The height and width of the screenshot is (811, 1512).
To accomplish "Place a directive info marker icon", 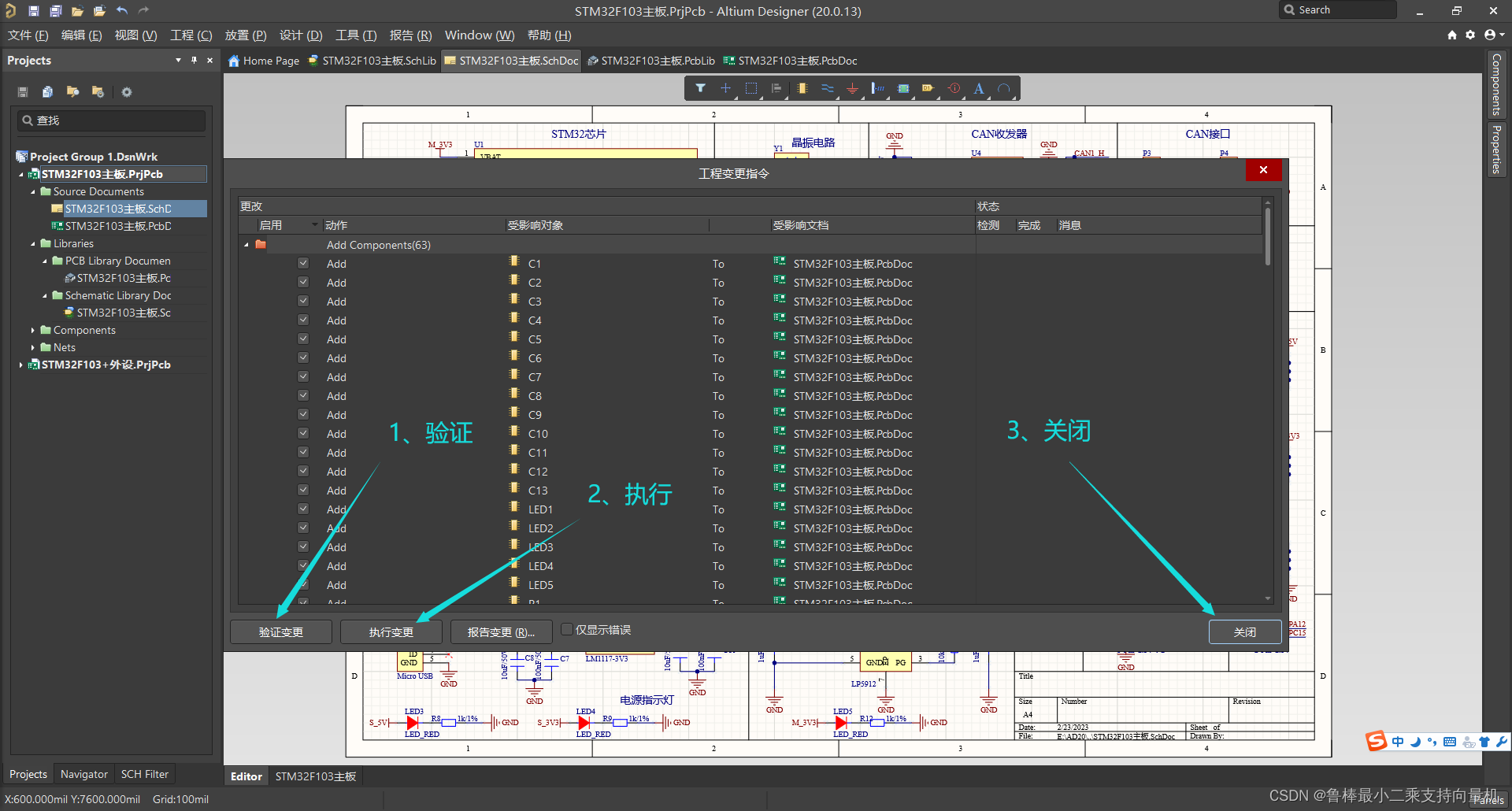I will [954, 88].
